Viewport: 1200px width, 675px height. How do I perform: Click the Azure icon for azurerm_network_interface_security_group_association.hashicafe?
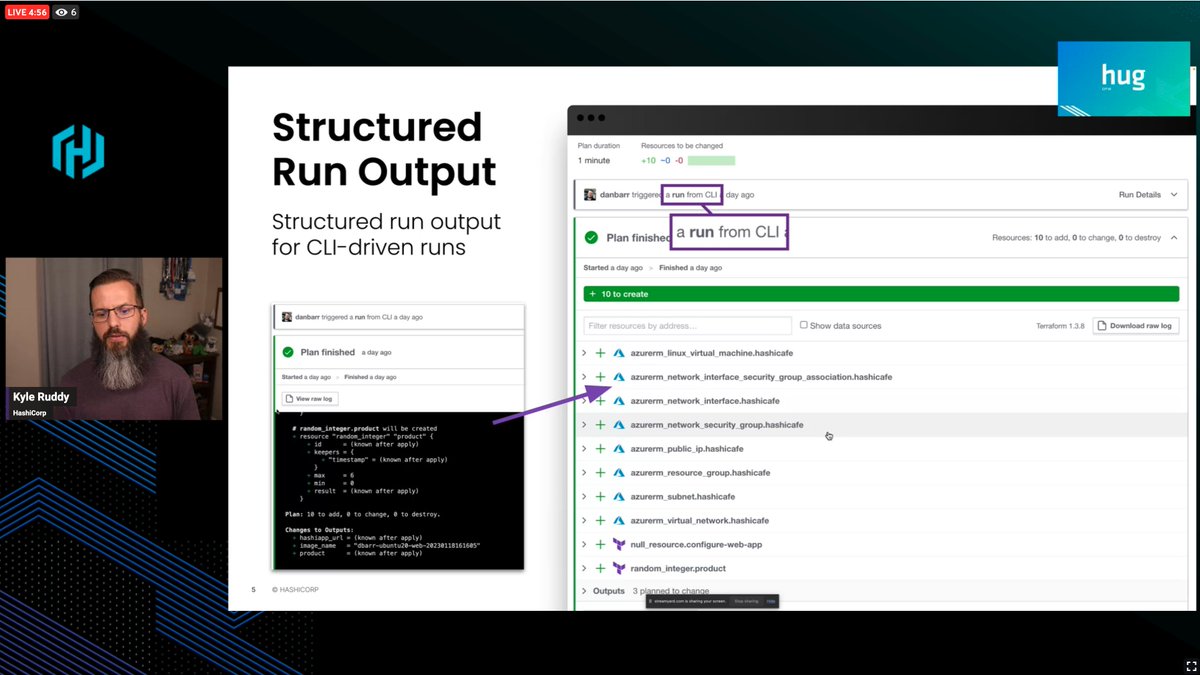tap(619, 377)
